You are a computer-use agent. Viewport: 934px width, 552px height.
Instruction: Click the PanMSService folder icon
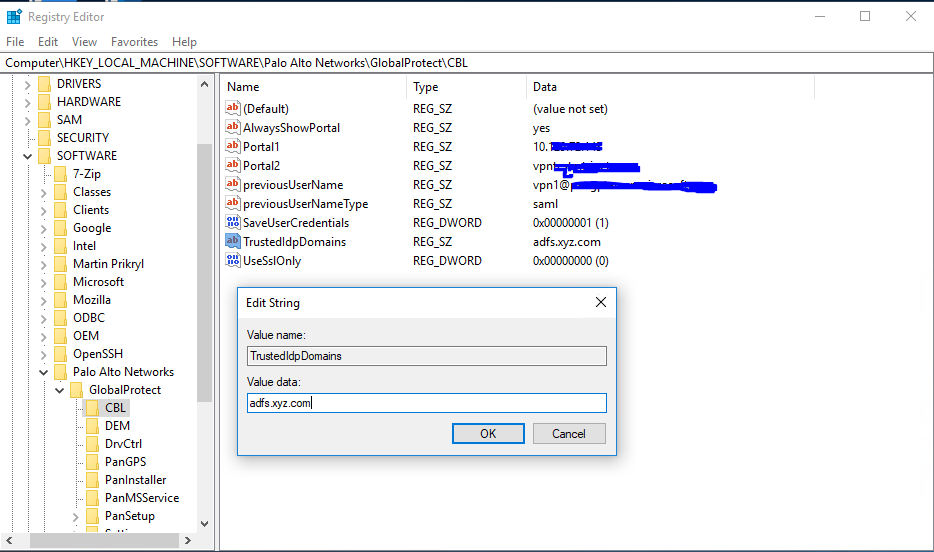[x=92, y=498]
